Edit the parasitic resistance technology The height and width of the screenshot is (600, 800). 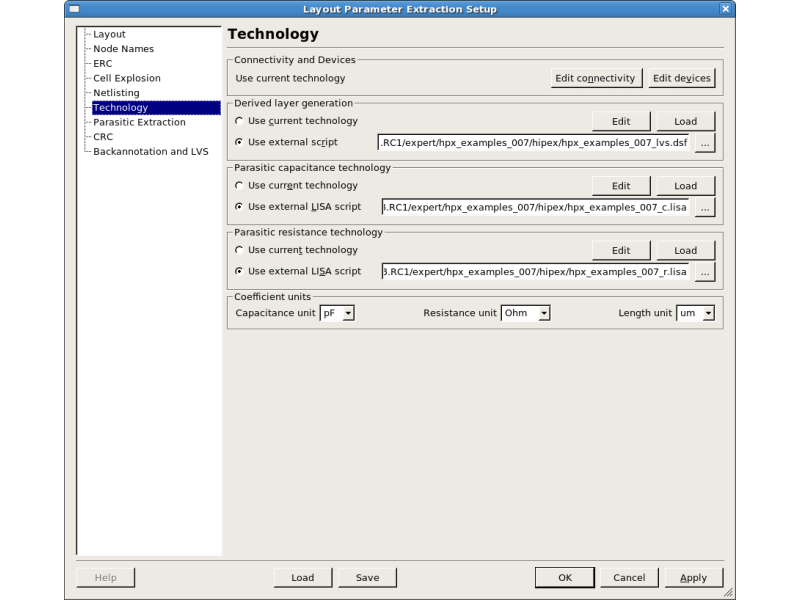(621, 250)
